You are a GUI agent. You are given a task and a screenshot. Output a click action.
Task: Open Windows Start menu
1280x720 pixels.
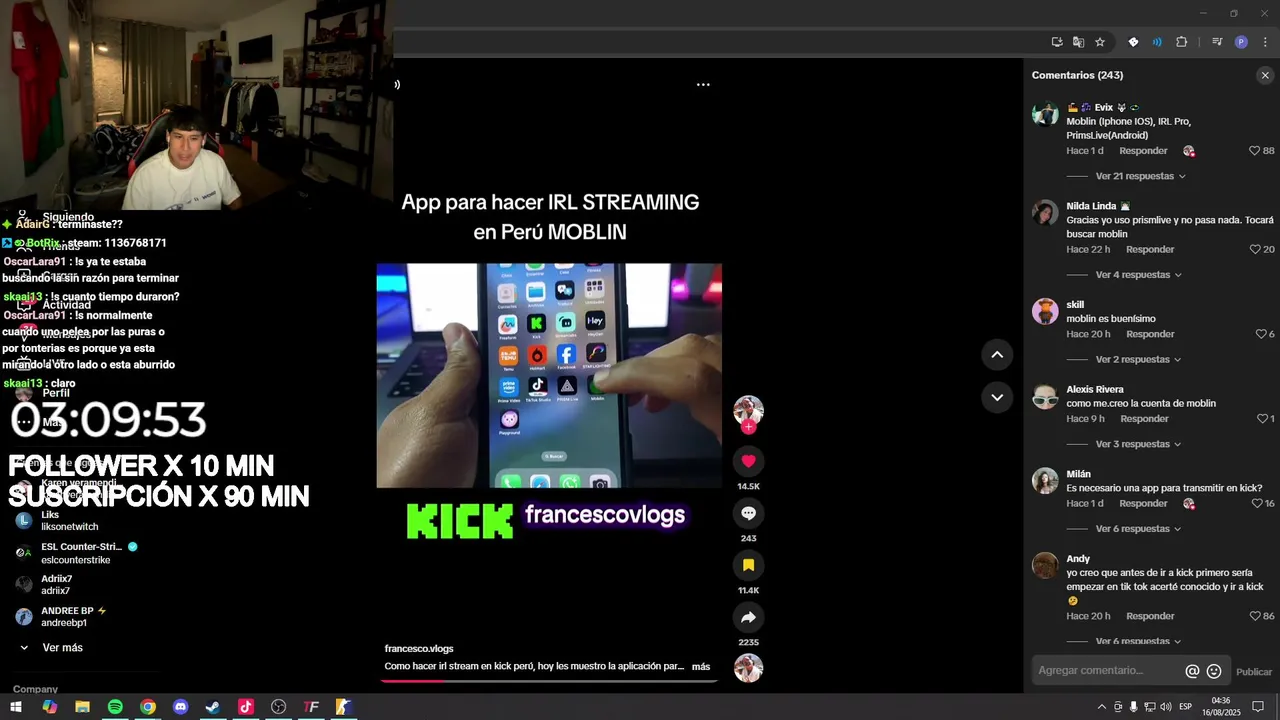coord(16,707)
